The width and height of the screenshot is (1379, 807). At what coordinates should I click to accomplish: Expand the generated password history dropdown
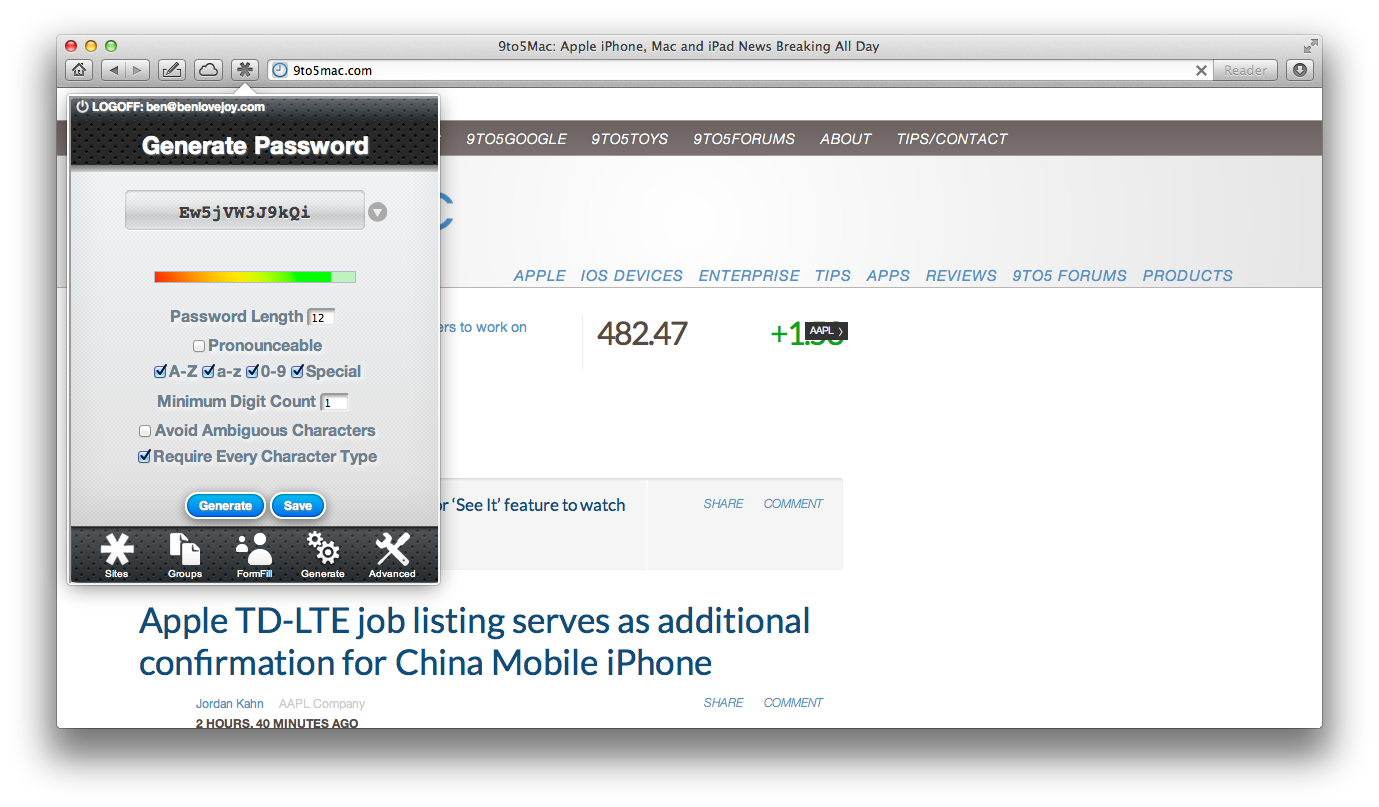377,212
